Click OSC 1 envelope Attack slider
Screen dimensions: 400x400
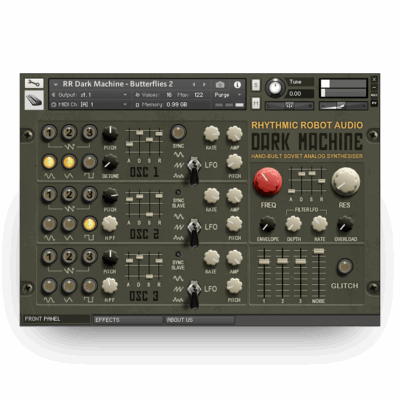[129, 144]
